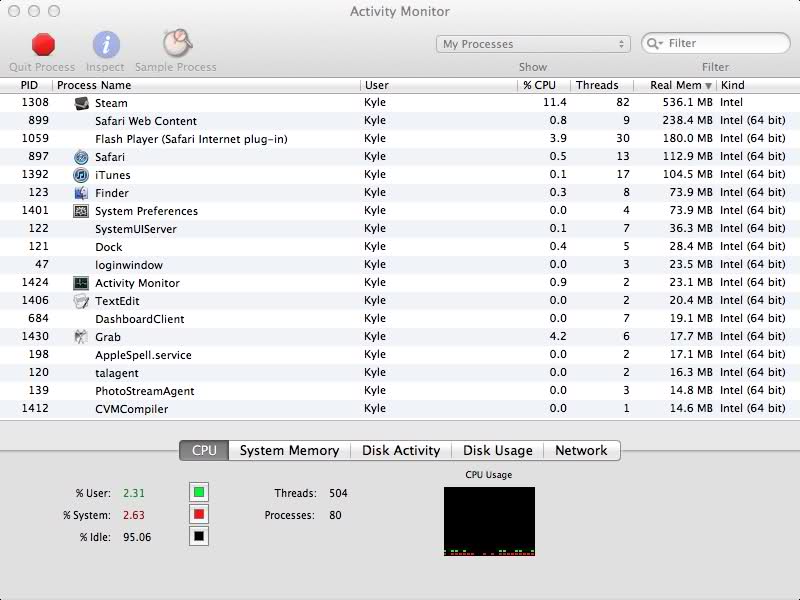Screen dimensions: 800x600
Task: Click the Grab app icon
Action: (81, 337)
